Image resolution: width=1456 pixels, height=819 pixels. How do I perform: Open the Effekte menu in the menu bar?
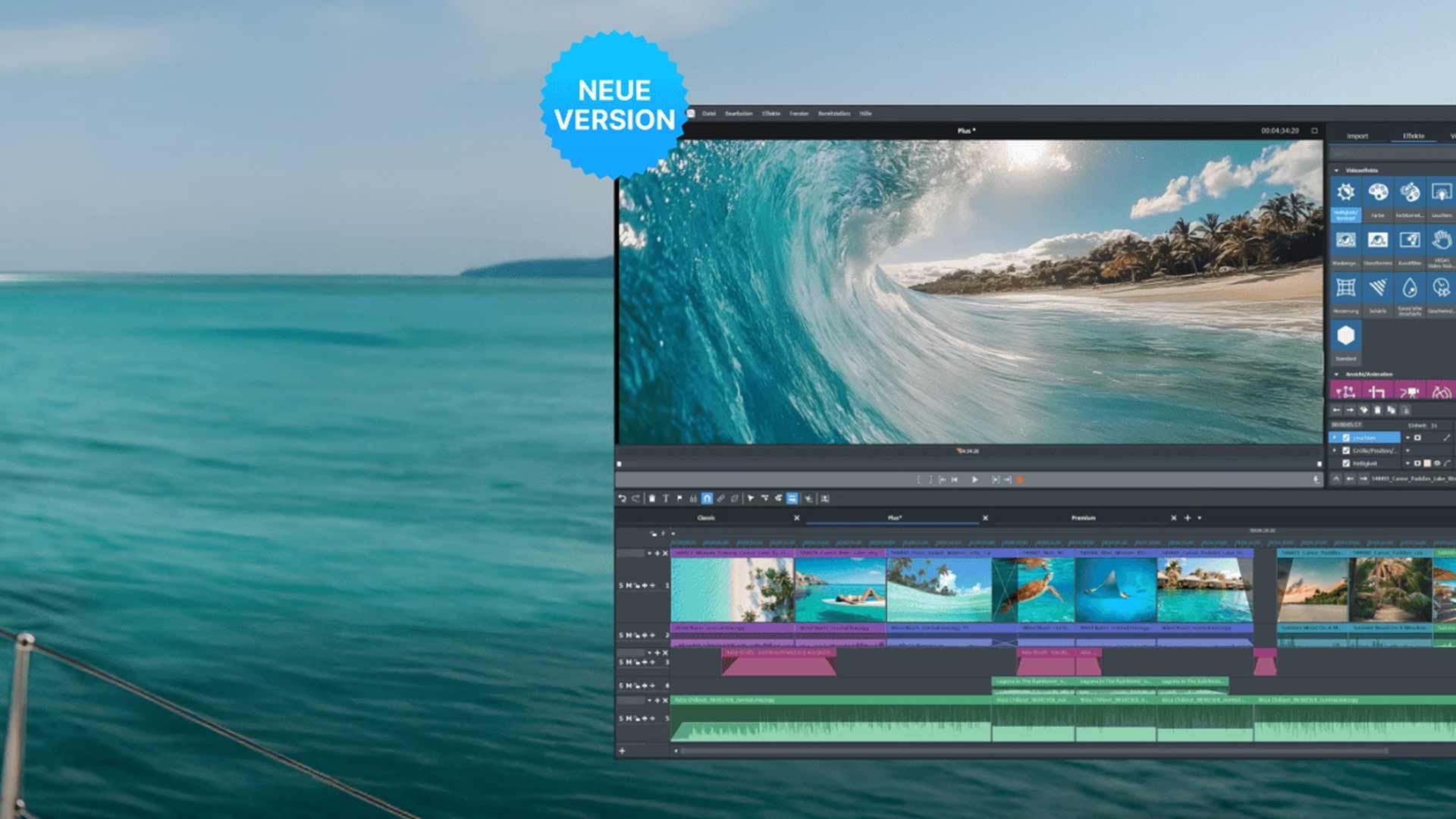pyautogui.click(x=770, y=114)
